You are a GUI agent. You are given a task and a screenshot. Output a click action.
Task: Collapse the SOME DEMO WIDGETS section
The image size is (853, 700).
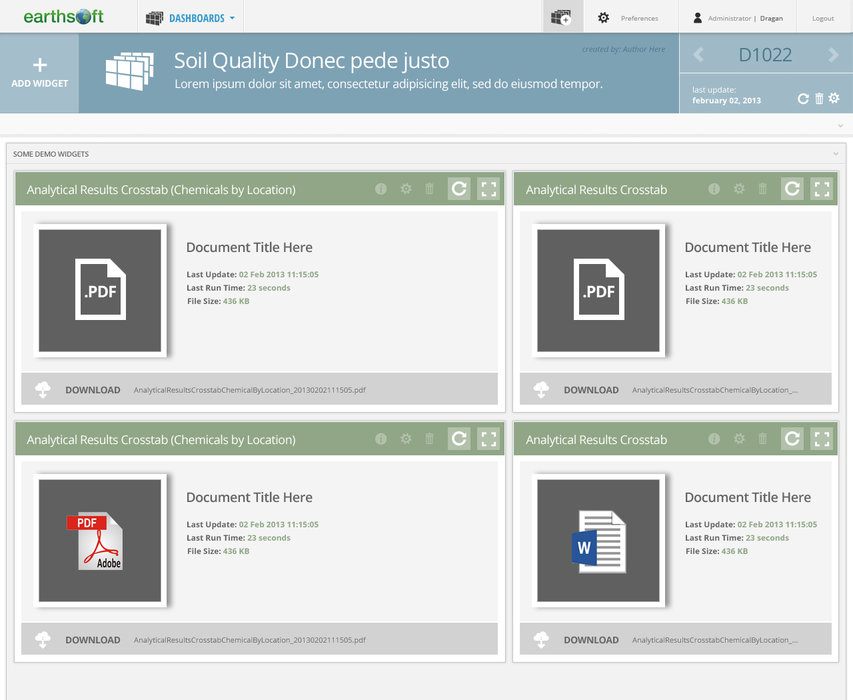tap(835, 154)
